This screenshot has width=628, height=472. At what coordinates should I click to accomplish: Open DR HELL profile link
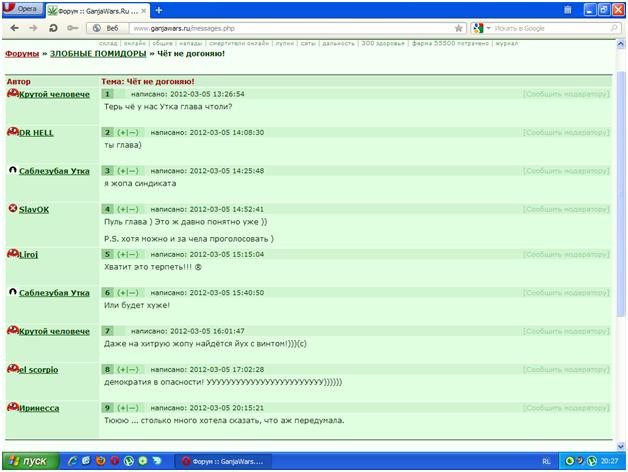click(x=36, y=133)
